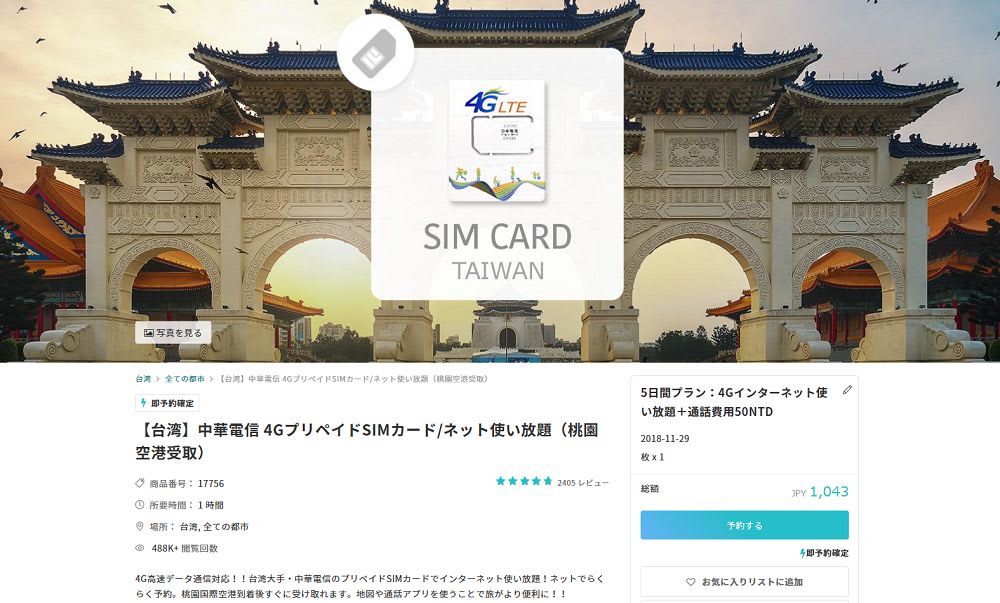Viewport: 1000px width, 603px height.
Task: Click the heart icon in wishlist button
Action: coord(690,582)
